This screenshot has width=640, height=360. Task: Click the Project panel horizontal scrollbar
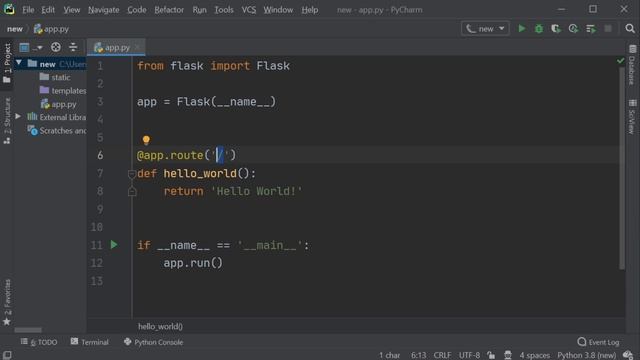coord(28,330)
